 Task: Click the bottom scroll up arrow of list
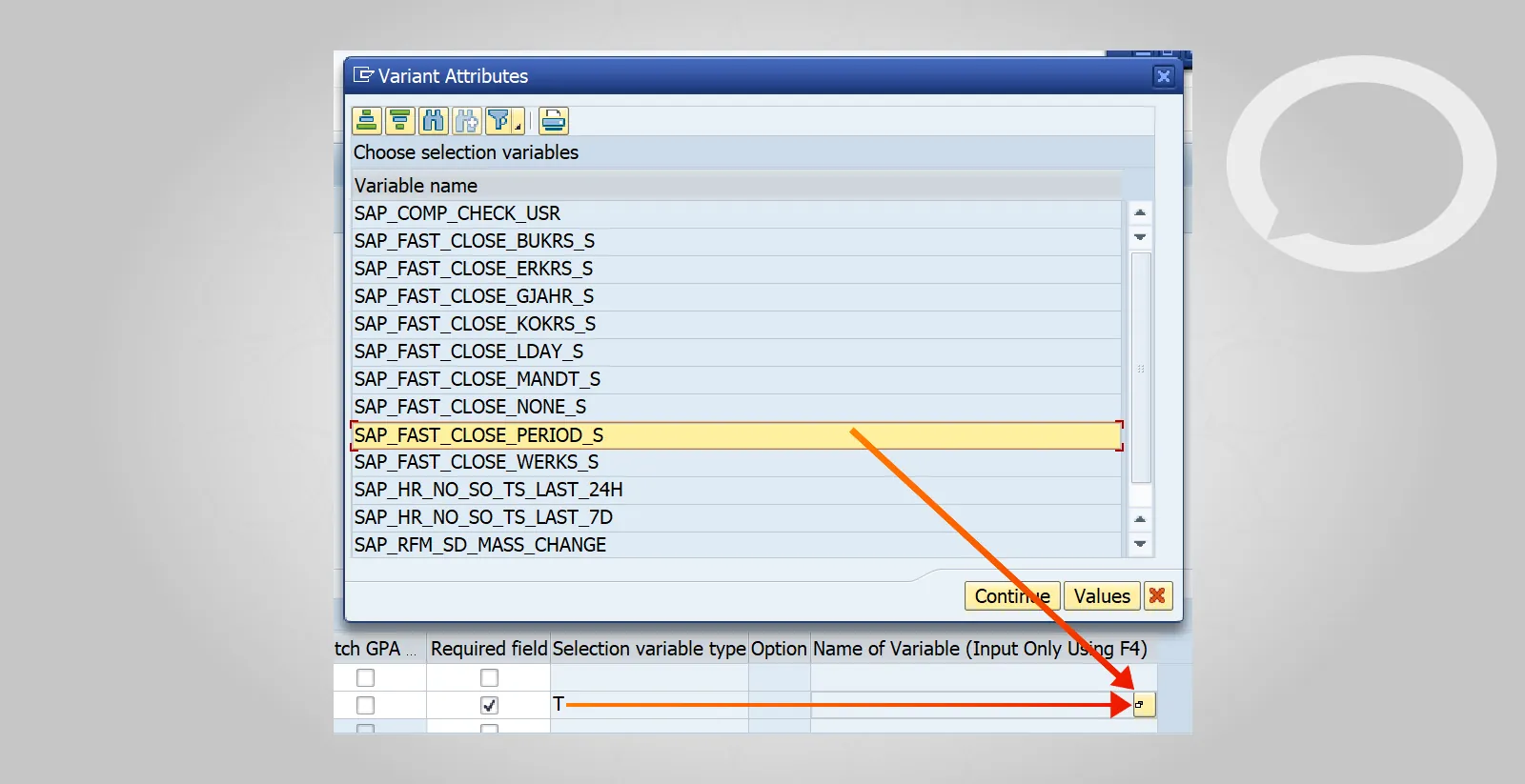click(1140, 519)
